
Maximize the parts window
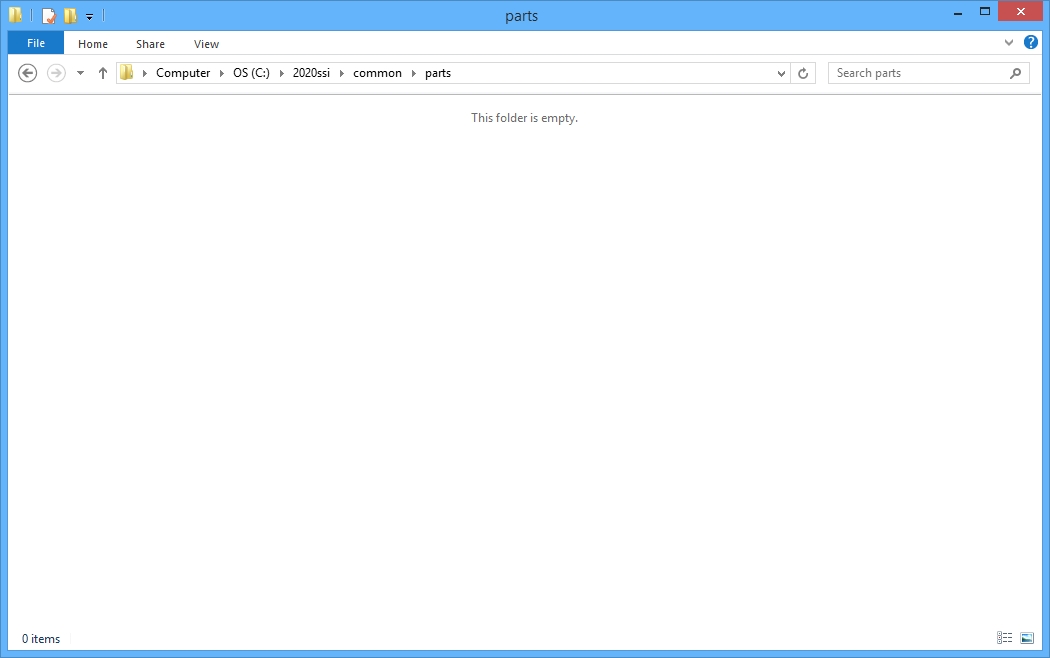pyautogui.click(x=984, y=11)
